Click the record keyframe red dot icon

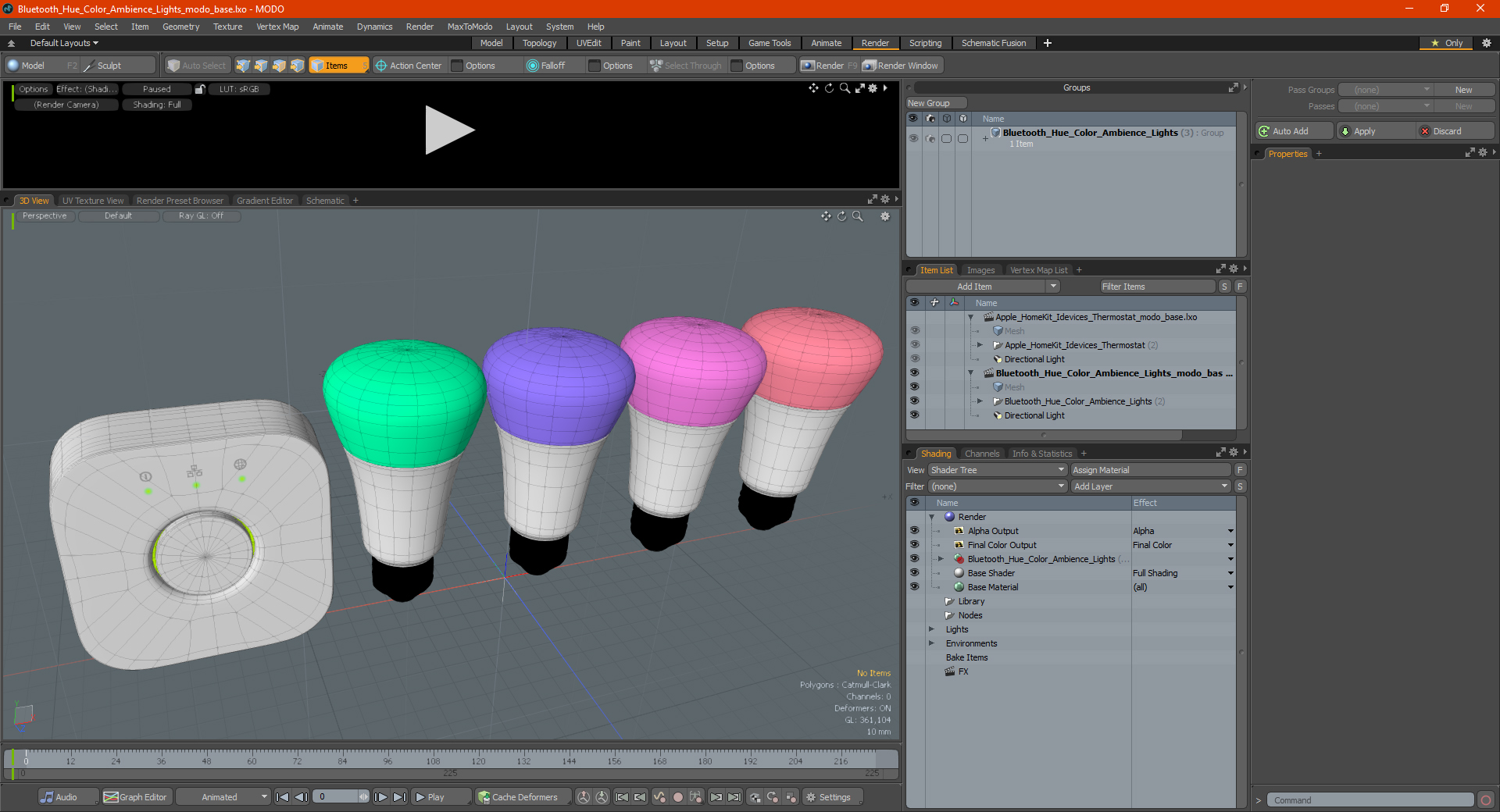[678, 797]
